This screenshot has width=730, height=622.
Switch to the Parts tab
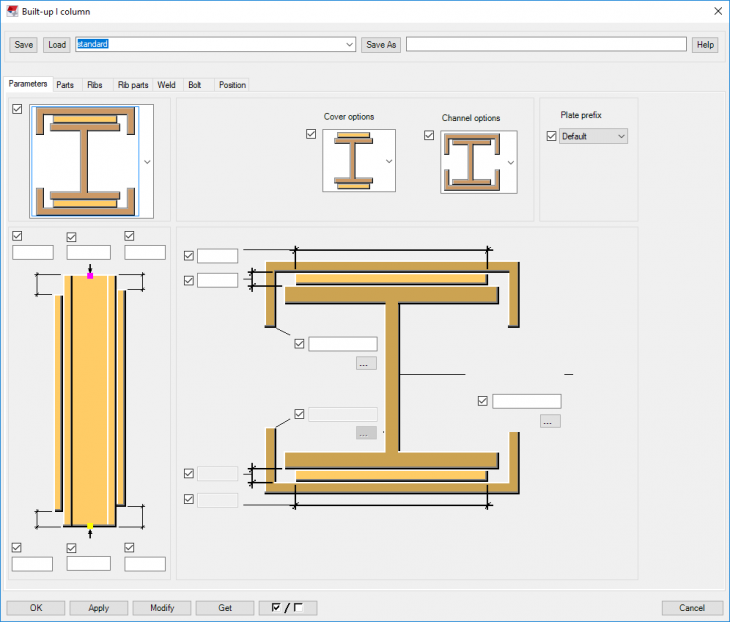point(65,85)
